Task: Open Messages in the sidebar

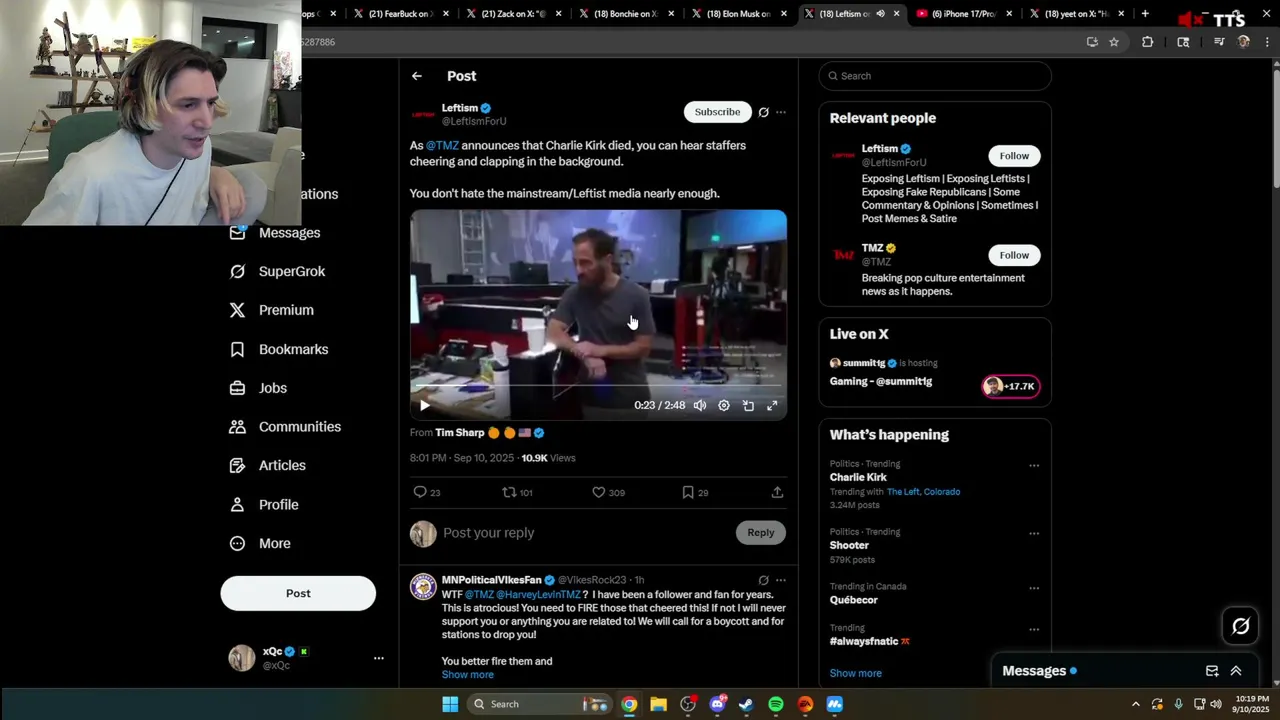Action: click(275, 233)
